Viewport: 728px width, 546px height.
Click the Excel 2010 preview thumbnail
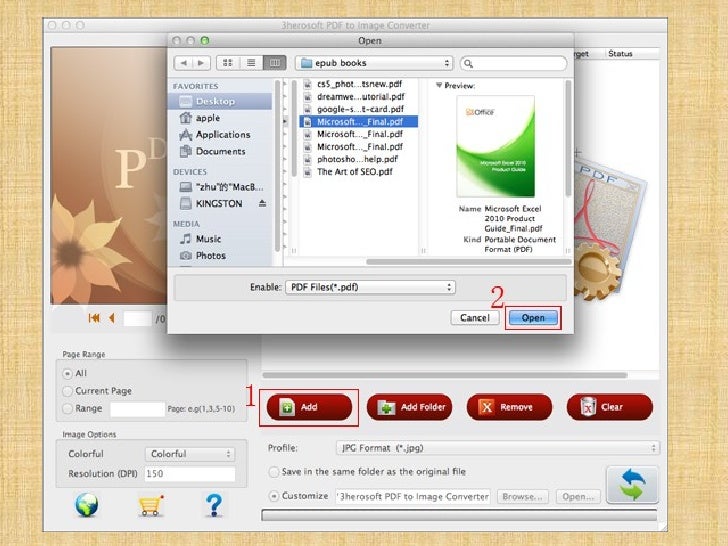(x=495, y=146)
